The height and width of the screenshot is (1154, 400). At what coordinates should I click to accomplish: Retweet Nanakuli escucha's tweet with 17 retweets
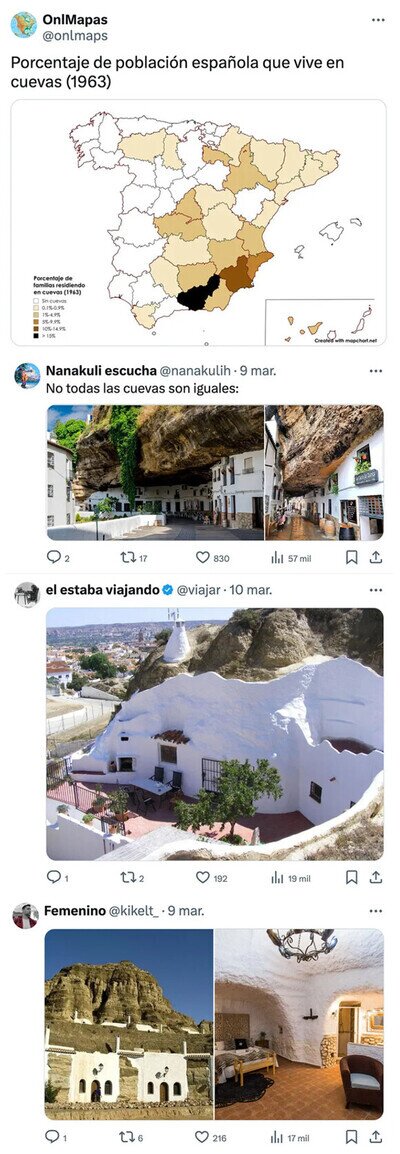pos(134,558)
